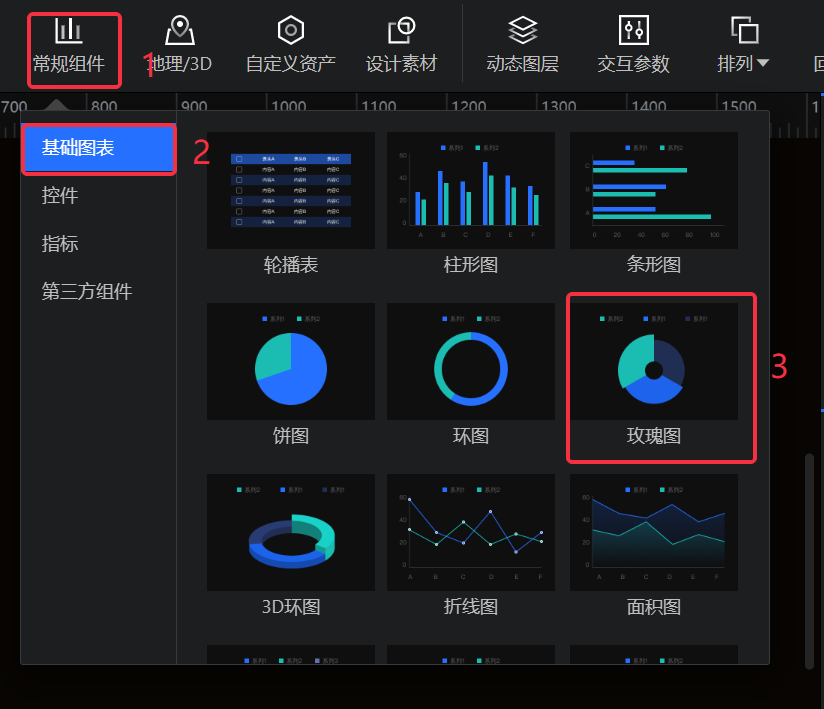Switch to the 指标 category
Image resolution: width=824 pixels, height=709 pixels.
pos(60,244)
